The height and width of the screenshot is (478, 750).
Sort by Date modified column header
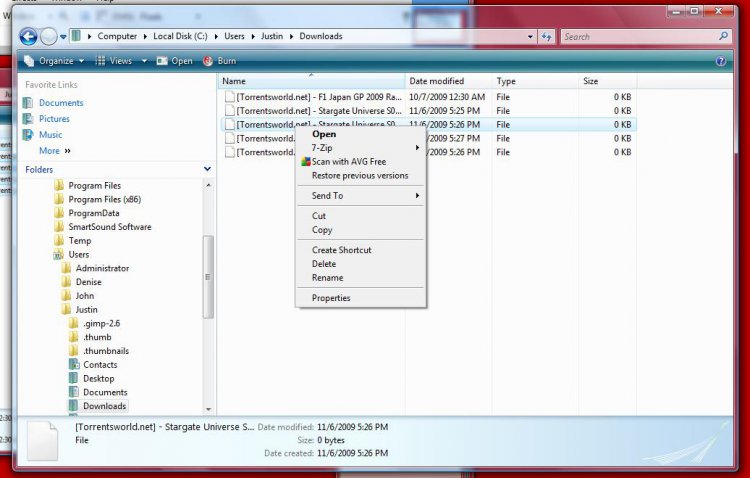[448, 81]
